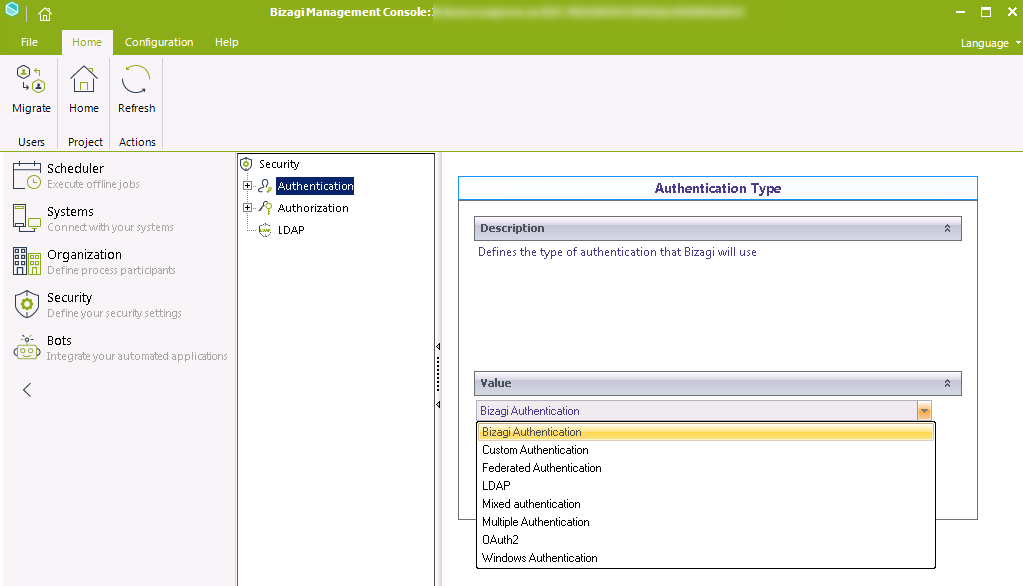Click the LDAP node icon
This screenshot has width=1023, height=586.
[265, 230]
